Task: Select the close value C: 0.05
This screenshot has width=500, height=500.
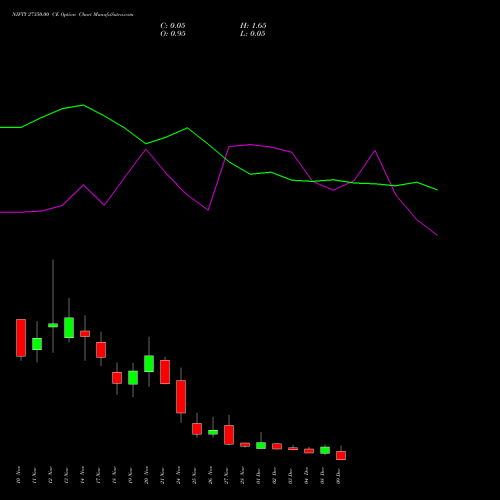Action: click(x=173, y=26)
